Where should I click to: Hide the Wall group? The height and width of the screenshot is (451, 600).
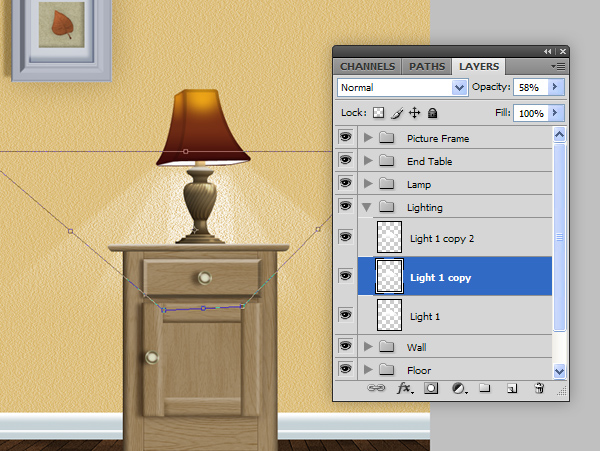pyautogui.click(x=346, y=347)
